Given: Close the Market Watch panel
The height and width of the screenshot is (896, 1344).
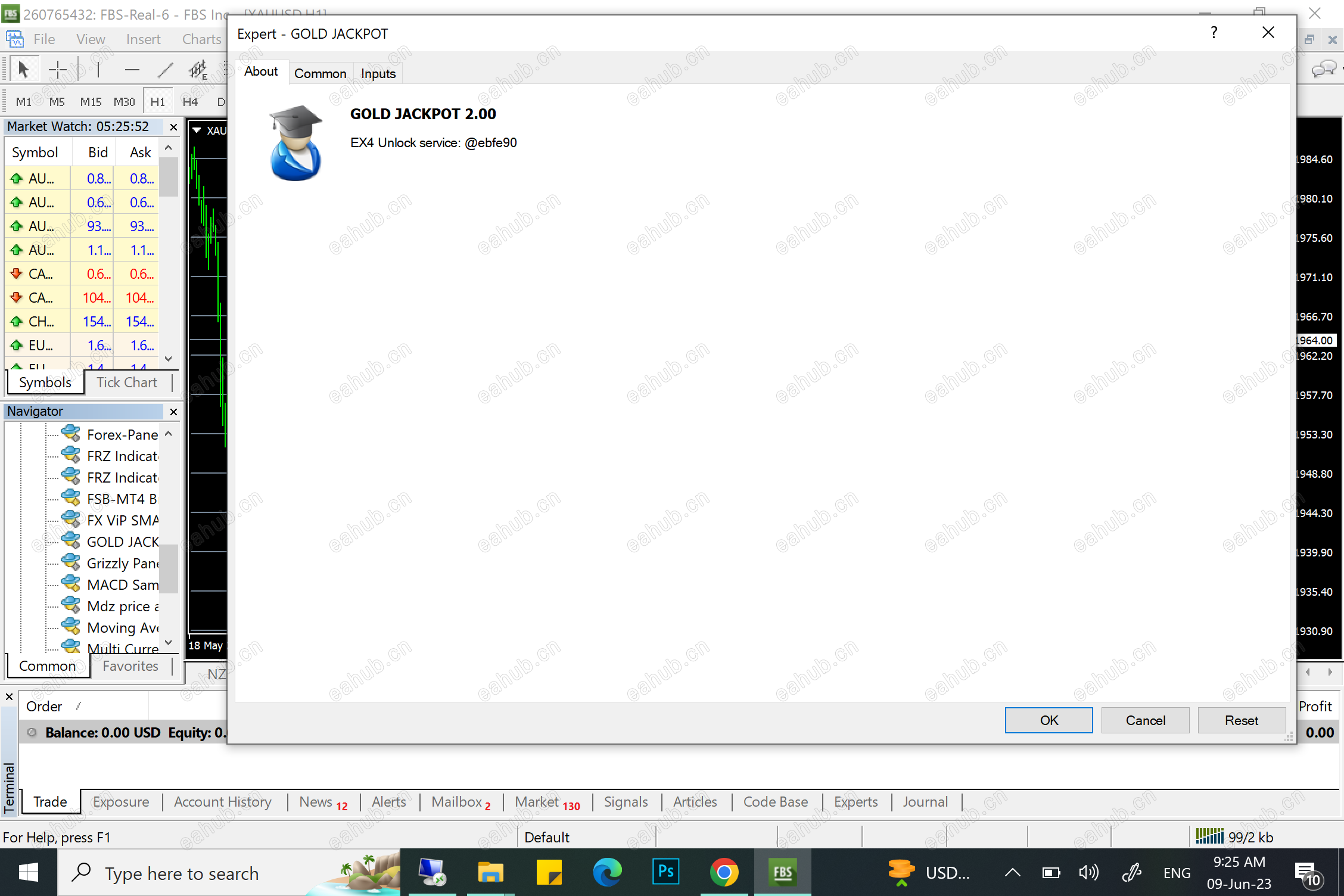Looking at the screenshot, I should 173,127.
